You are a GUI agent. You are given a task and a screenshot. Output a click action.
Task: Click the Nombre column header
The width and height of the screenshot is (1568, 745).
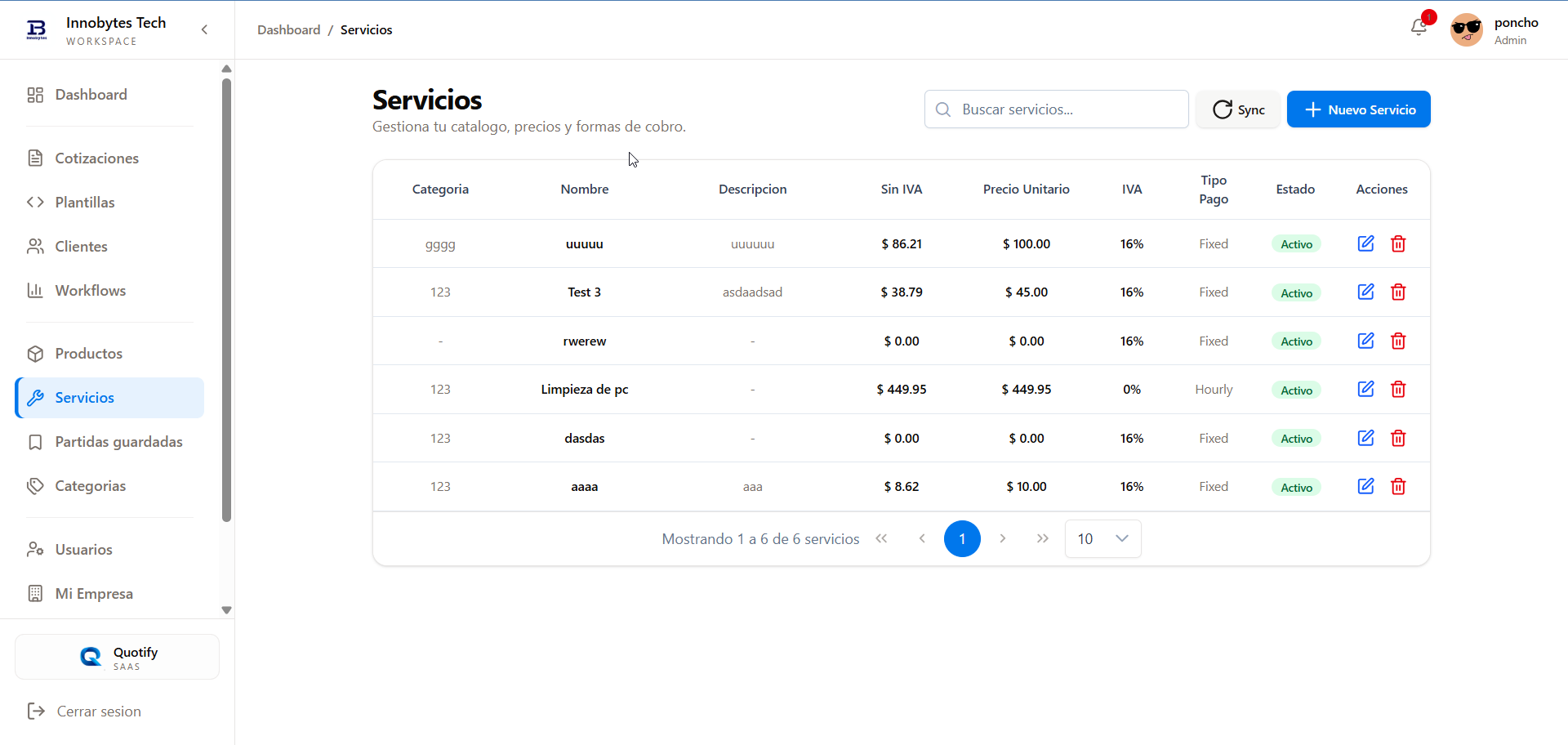(x=585, y=189)
